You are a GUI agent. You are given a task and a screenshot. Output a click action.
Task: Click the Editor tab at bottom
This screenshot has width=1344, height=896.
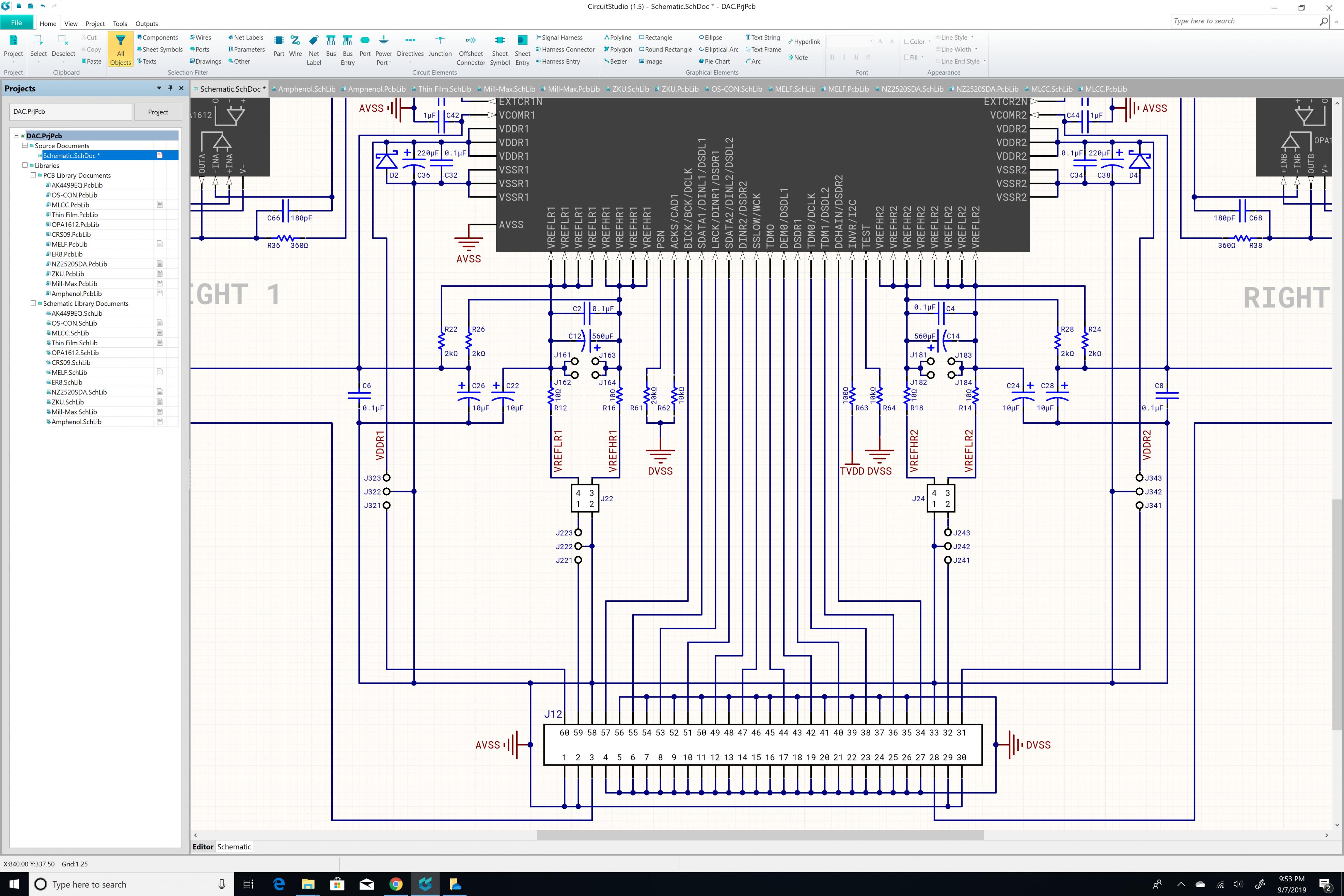(203, 846)
